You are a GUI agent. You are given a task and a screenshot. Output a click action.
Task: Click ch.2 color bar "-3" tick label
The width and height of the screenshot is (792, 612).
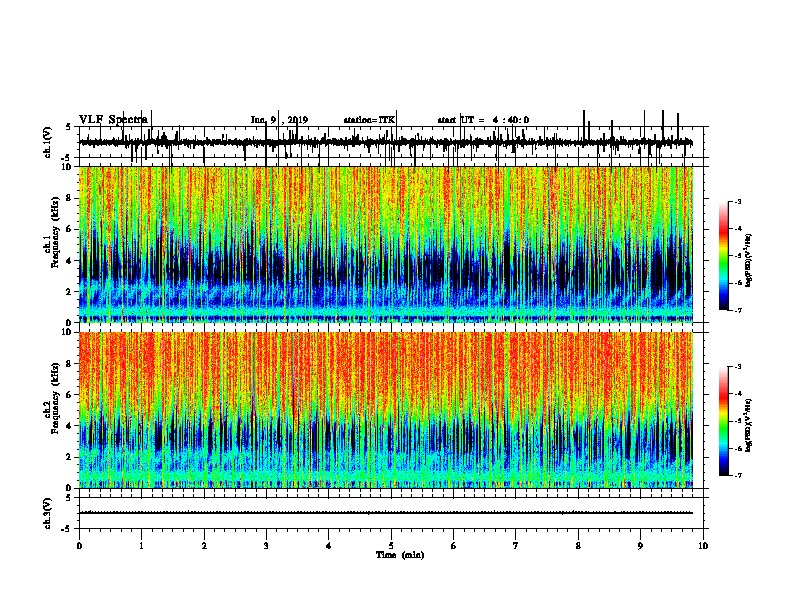point(738,367)
